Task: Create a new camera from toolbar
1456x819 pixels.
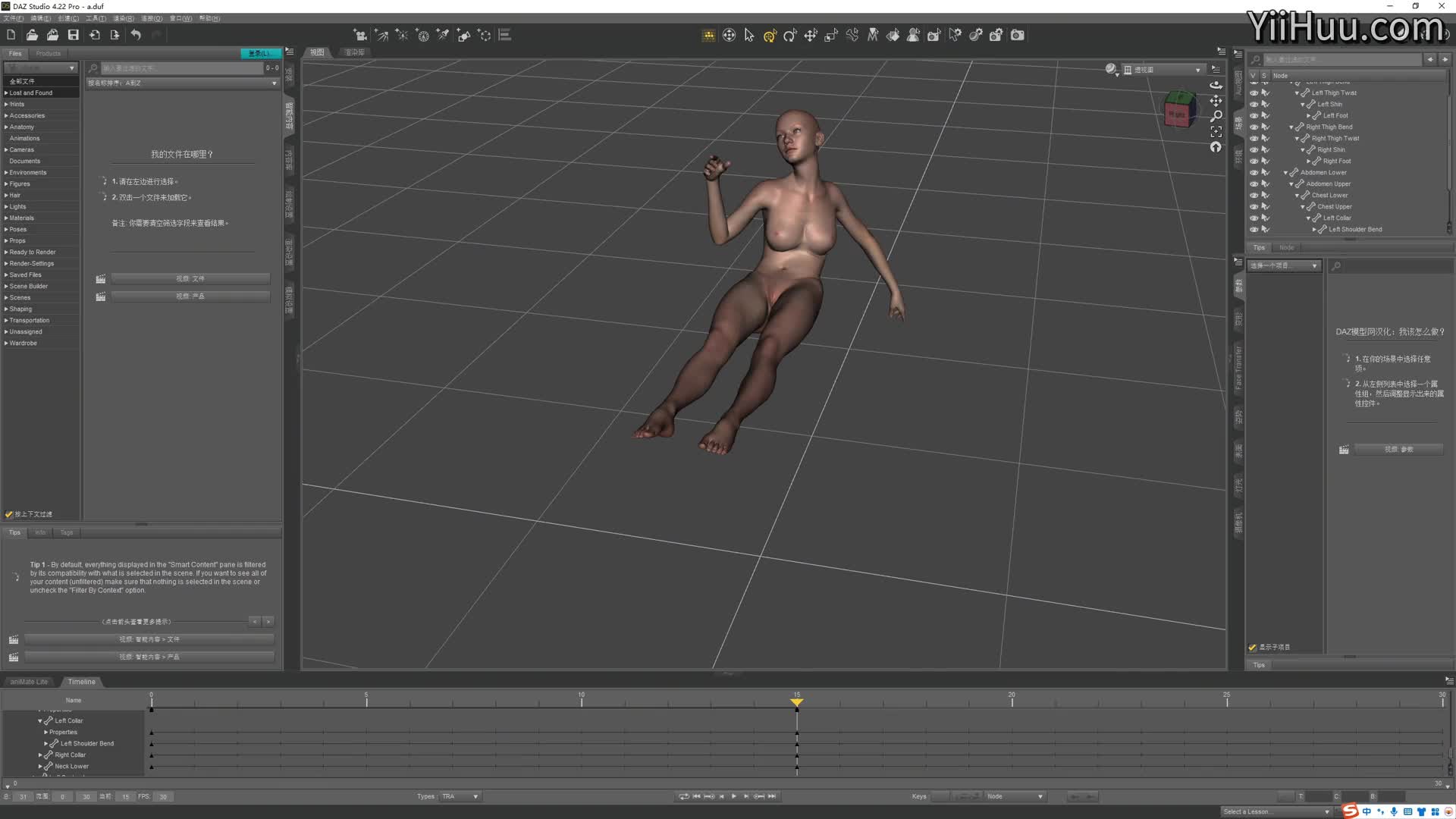Action: coord(360,35)
